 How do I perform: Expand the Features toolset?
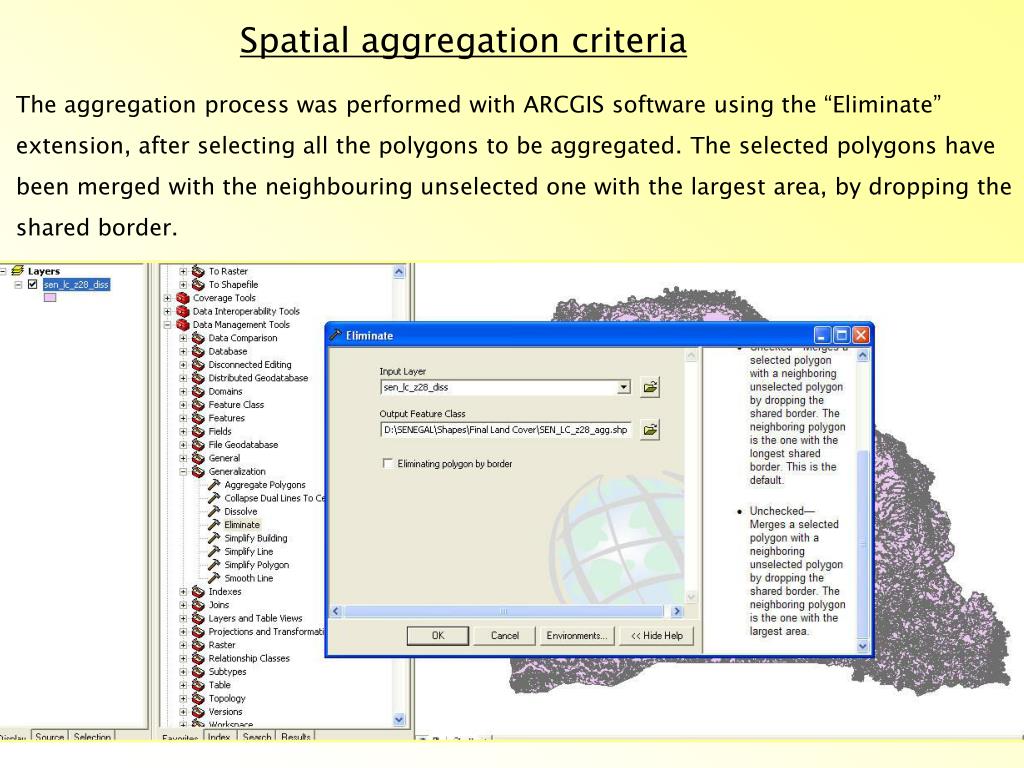click(x=183, y=418)
